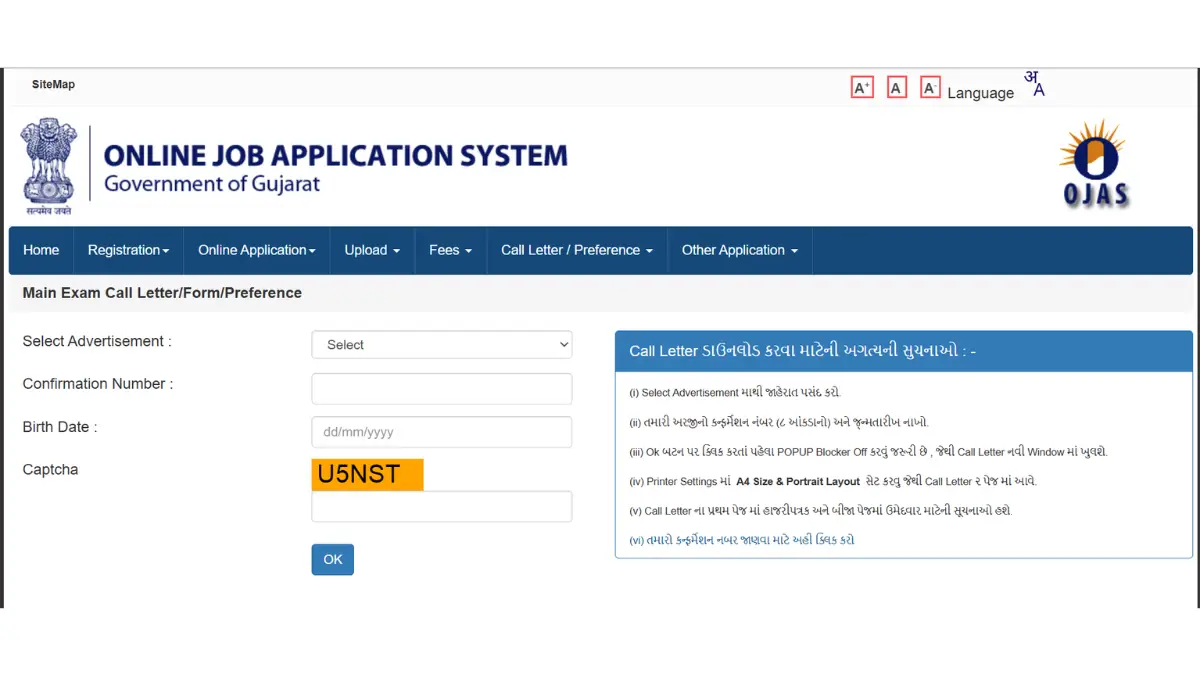Click the OJAS logo
Screen dimensions: 1200x675
coord(1094,165)
